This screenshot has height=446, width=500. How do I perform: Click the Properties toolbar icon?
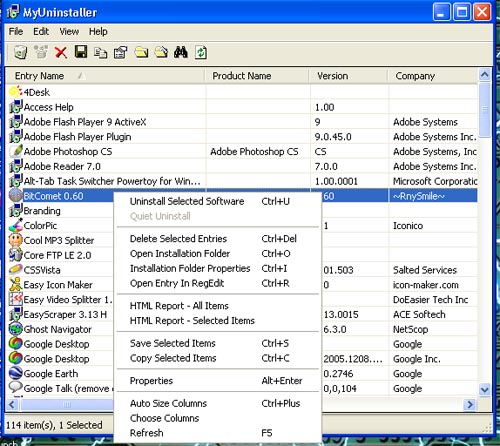coord(120,52)
